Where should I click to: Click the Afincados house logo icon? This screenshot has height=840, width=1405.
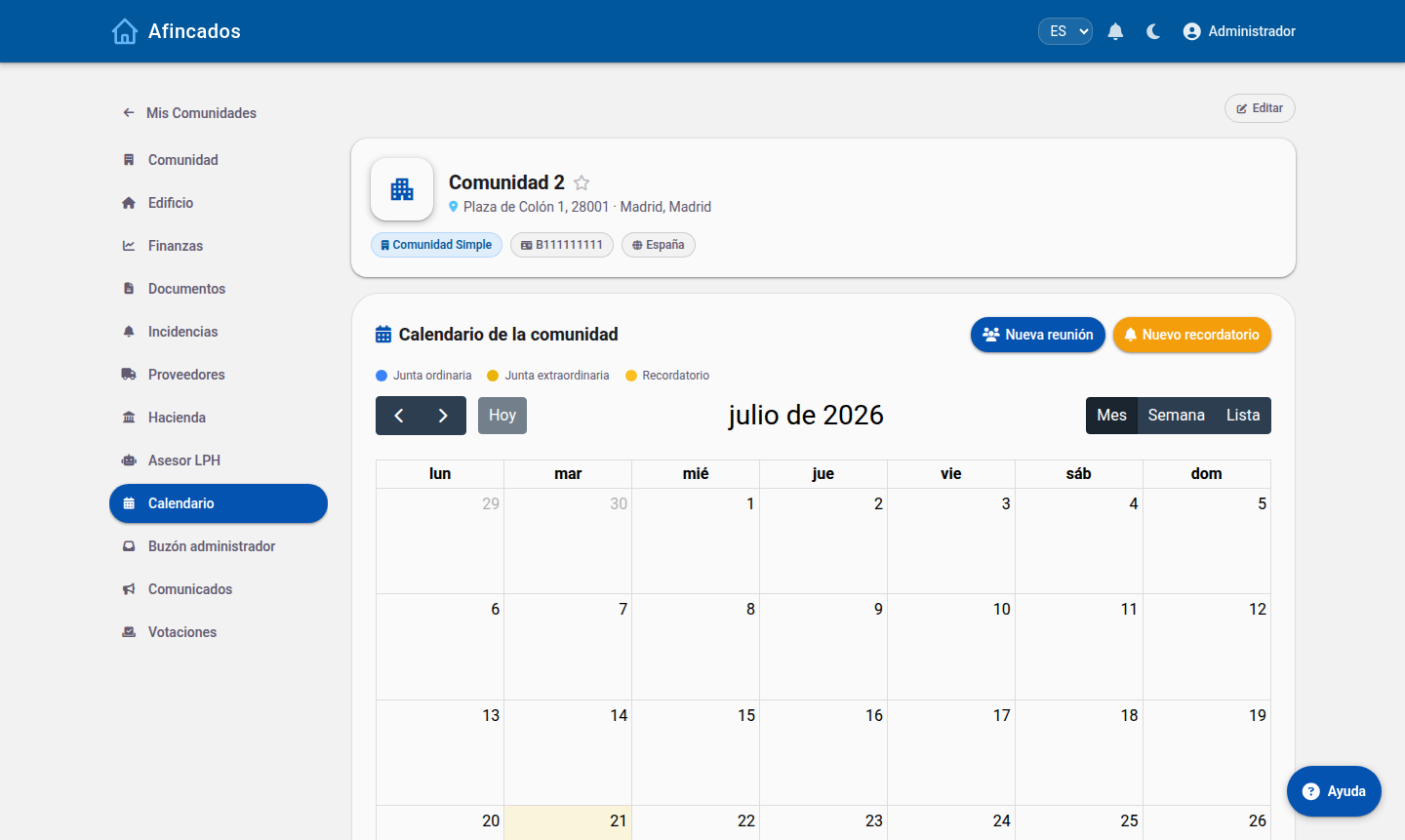click(125, 31)
